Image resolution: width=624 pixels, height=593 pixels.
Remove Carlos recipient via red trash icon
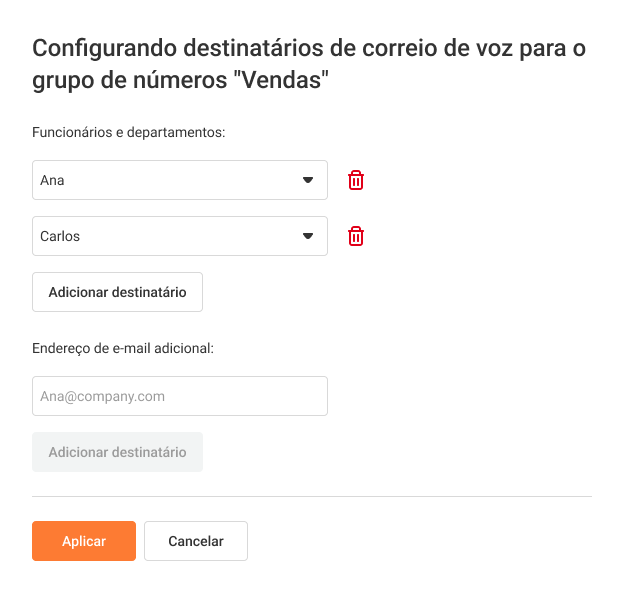point(356,236)
